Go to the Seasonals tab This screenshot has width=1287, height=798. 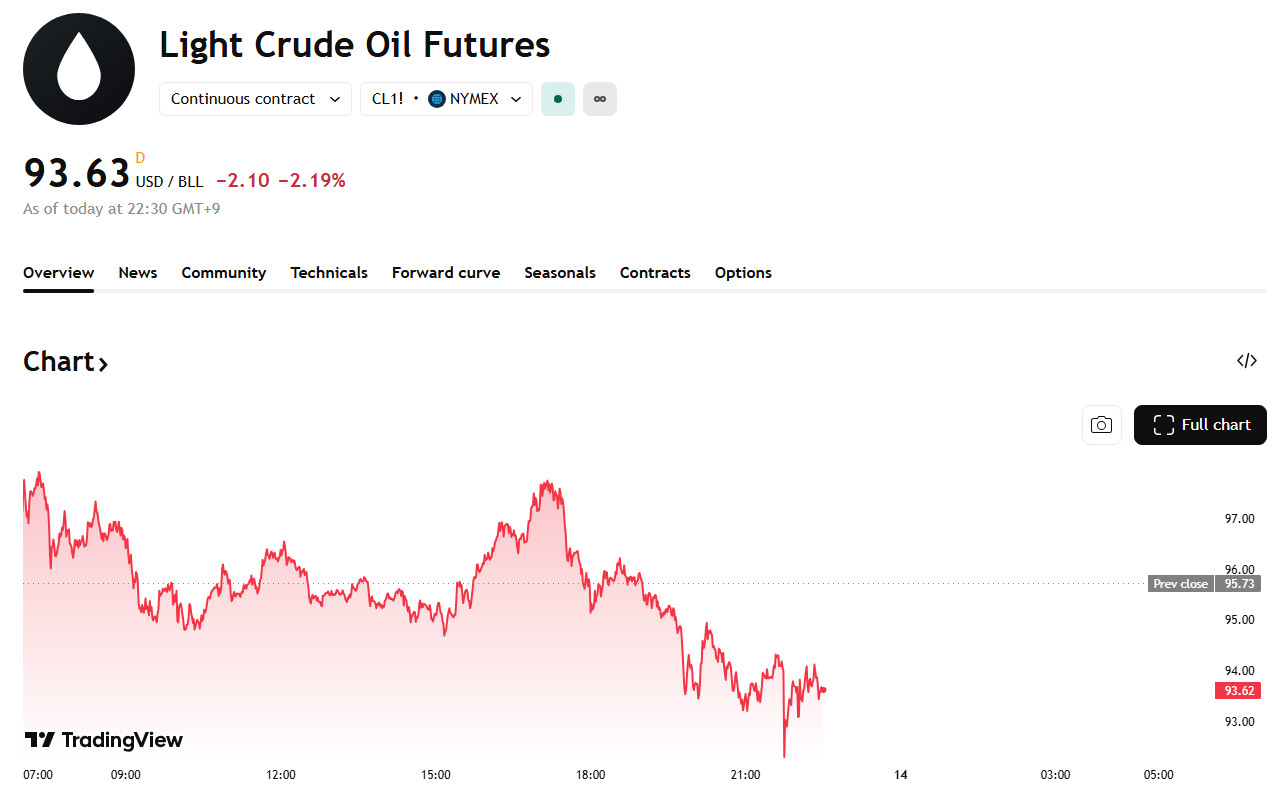click(560, 273)
